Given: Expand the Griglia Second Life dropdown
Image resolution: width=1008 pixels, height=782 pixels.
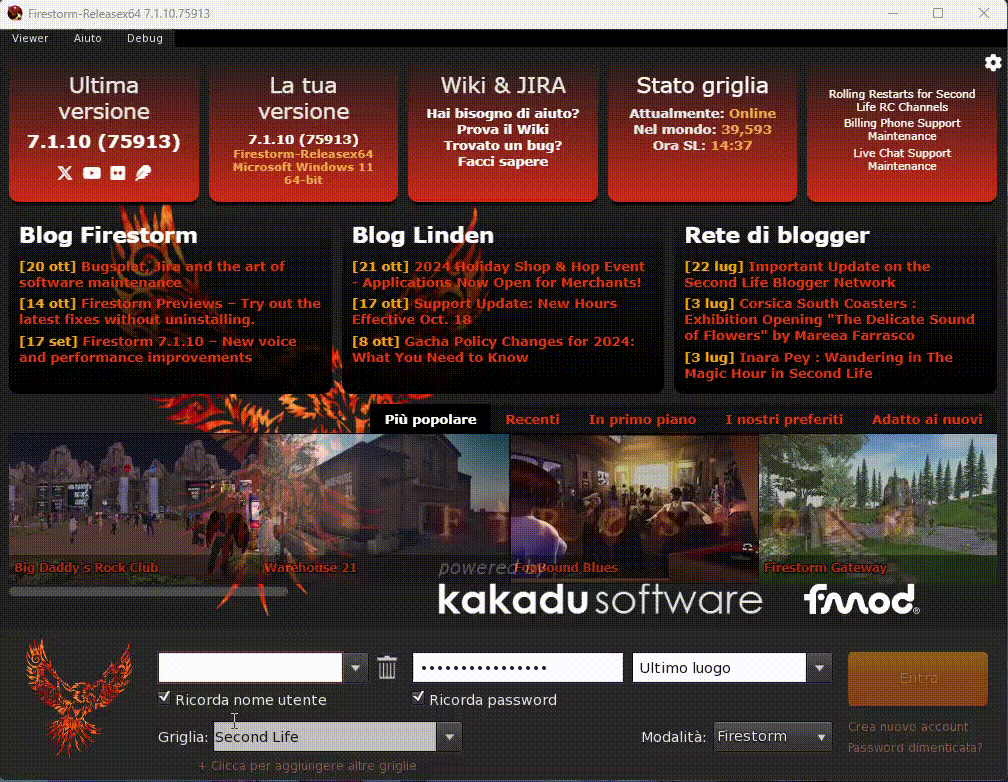Looking at the screenshot, I should [449, 737].
